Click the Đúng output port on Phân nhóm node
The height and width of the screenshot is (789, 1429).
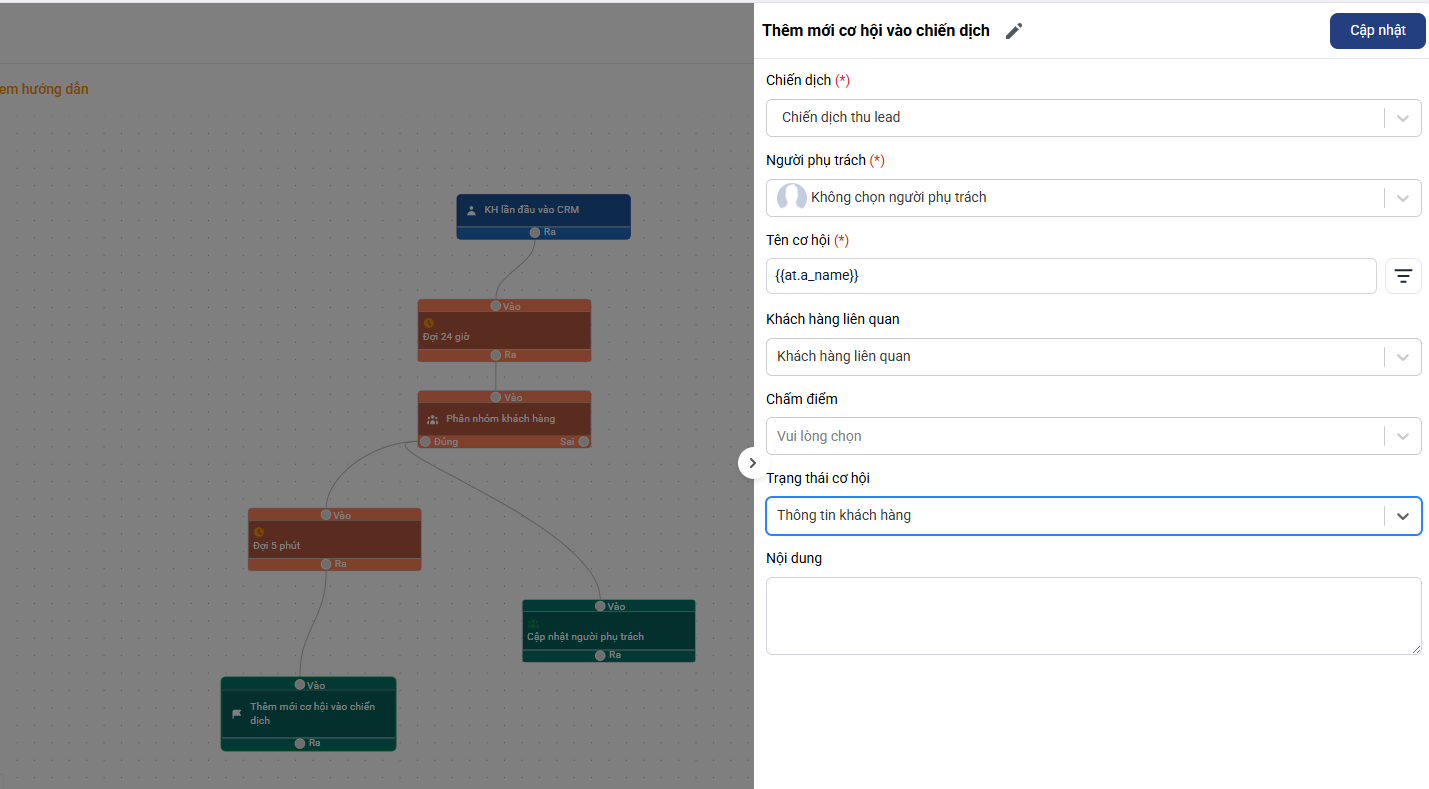click(426, 441)
